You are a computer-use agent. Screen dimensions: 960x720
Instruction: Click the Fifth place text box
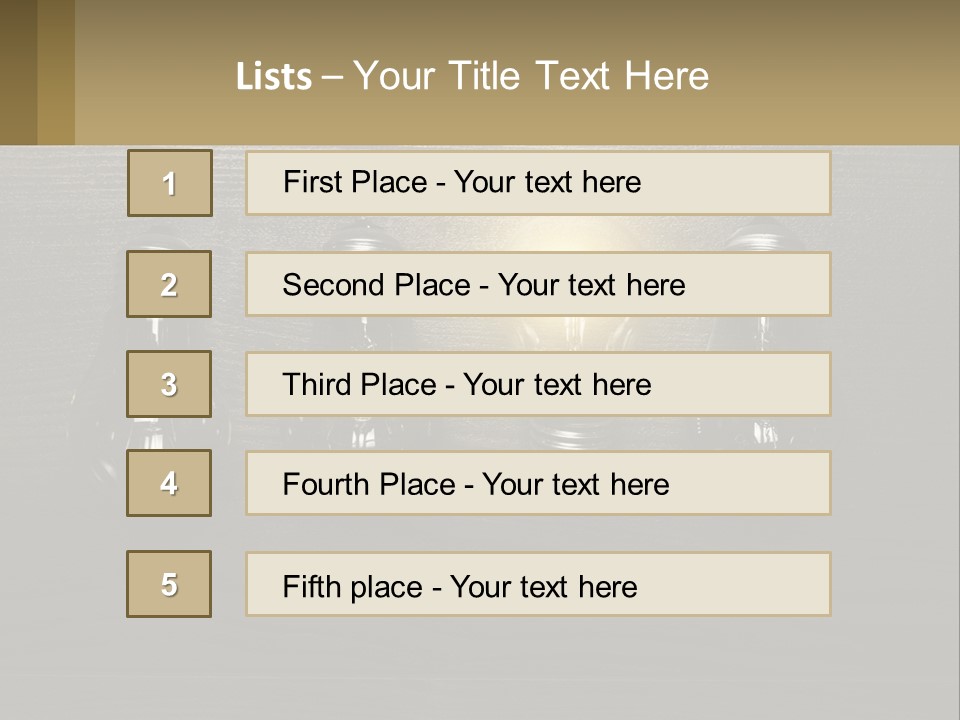(x=538, y=584)
